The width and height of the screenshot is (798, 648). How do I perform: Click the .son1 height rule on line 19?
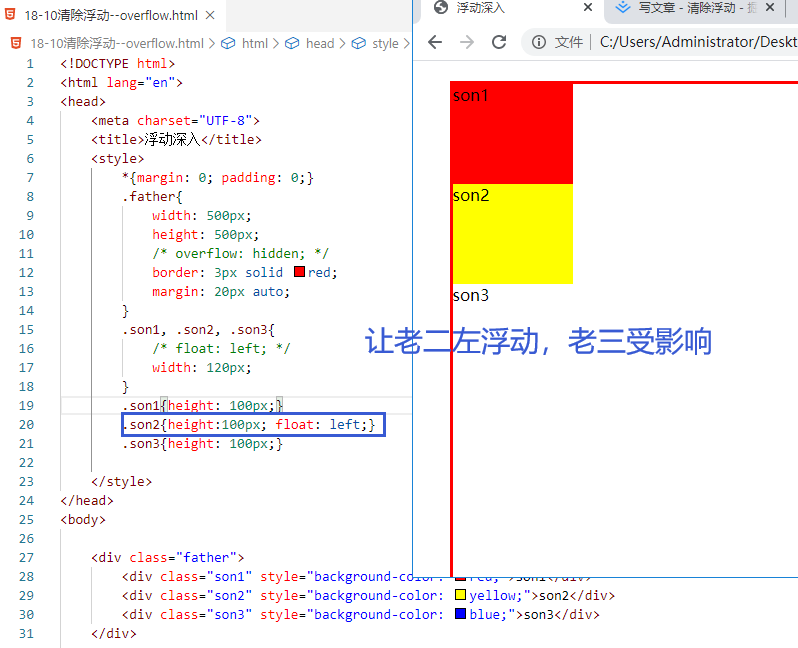[x=202, y=406]
